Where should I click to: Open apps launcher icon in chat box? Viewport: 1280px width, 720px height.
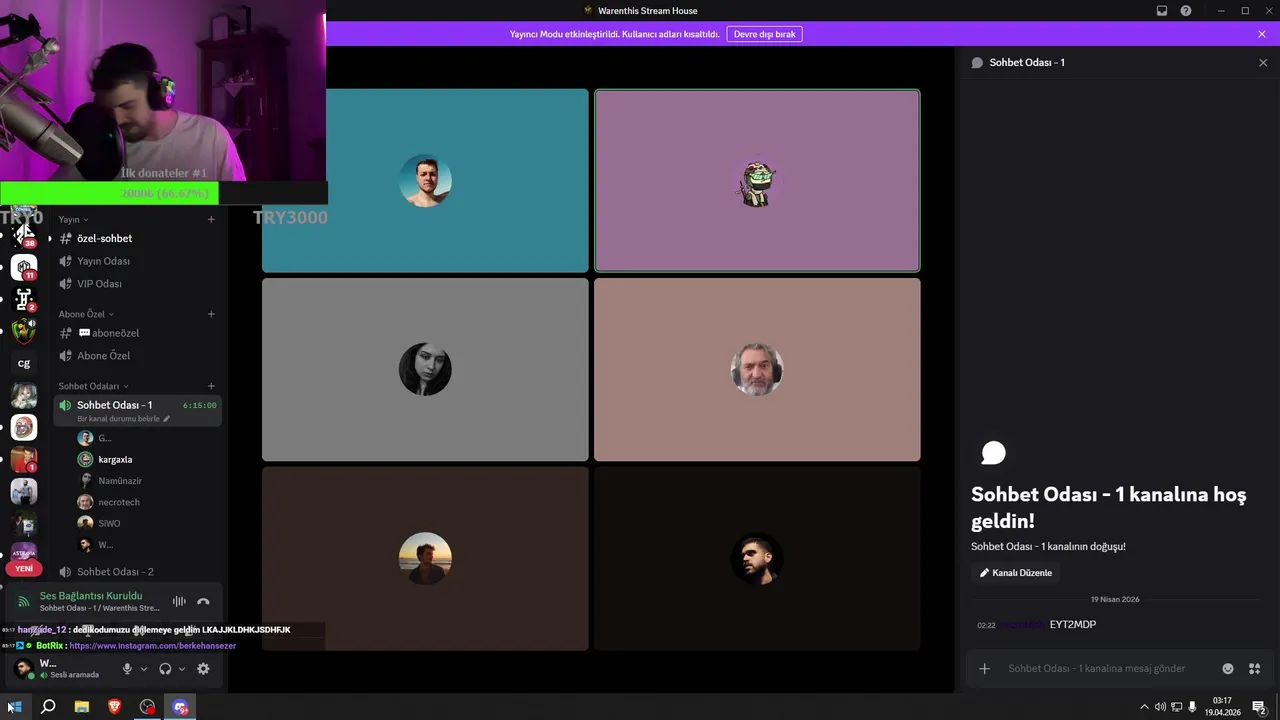tap(1254, 669)
